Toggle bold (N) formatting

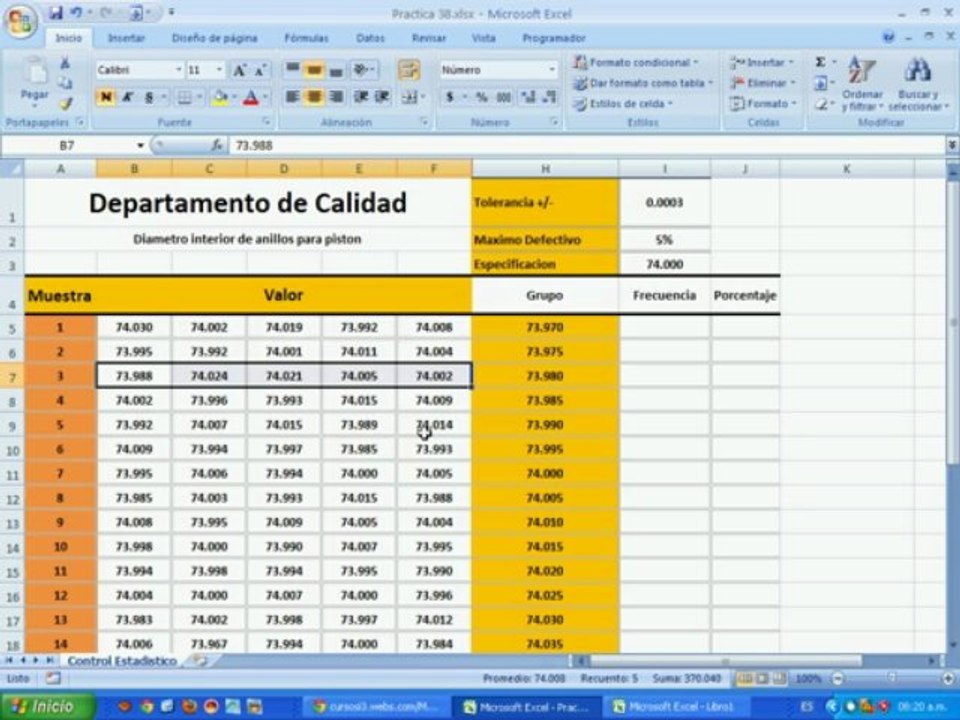[x=106, y=97]
